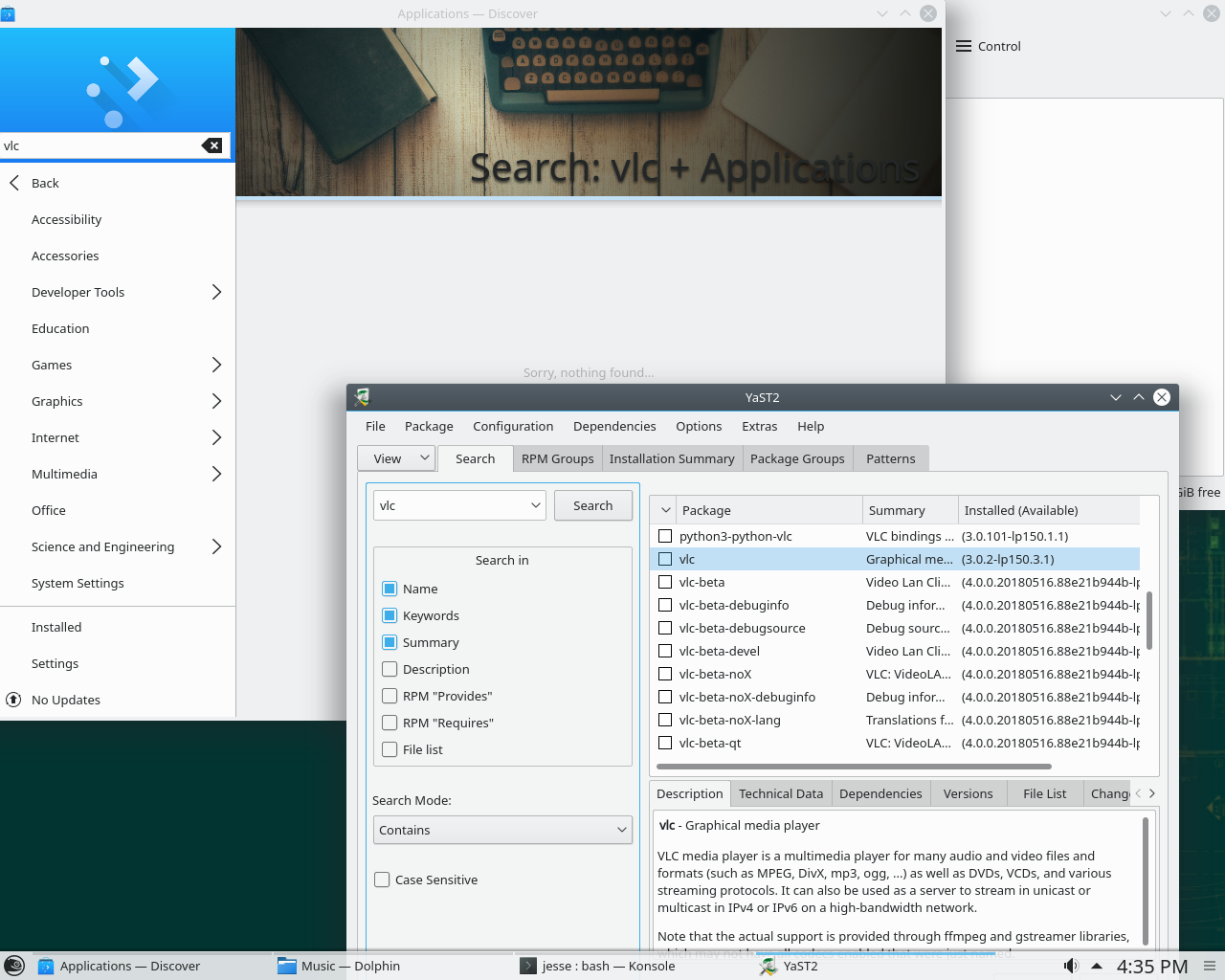Image resolution: width=1225 pixels, height=980 pixels.
Task: Clear the Discover search field
Action: 212,145
